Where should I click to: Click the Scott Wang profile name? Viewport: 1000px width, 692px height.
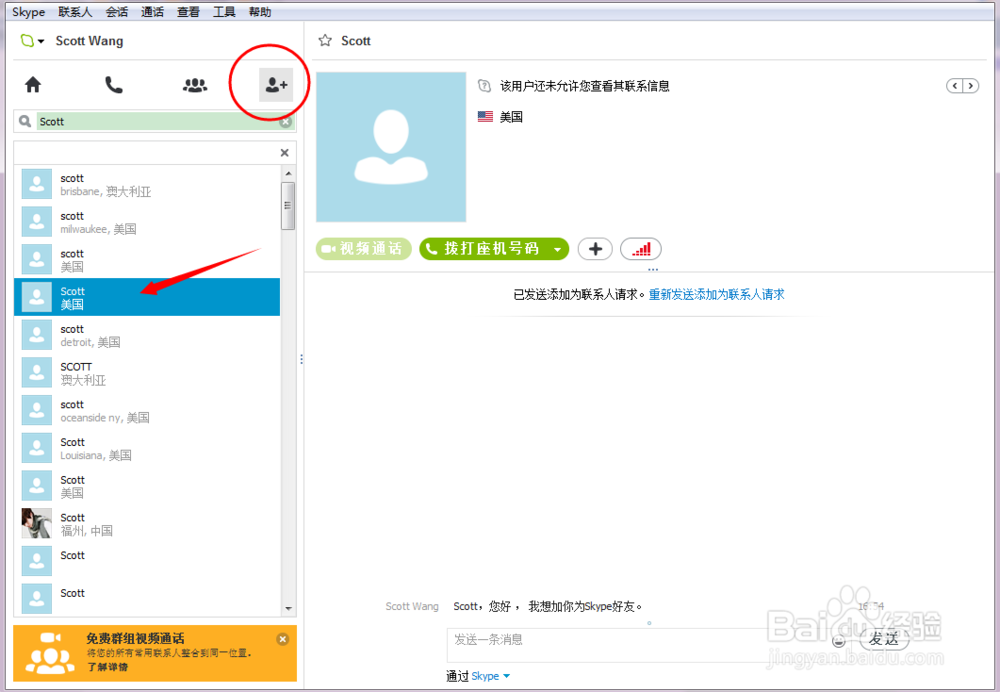[89, 41]
